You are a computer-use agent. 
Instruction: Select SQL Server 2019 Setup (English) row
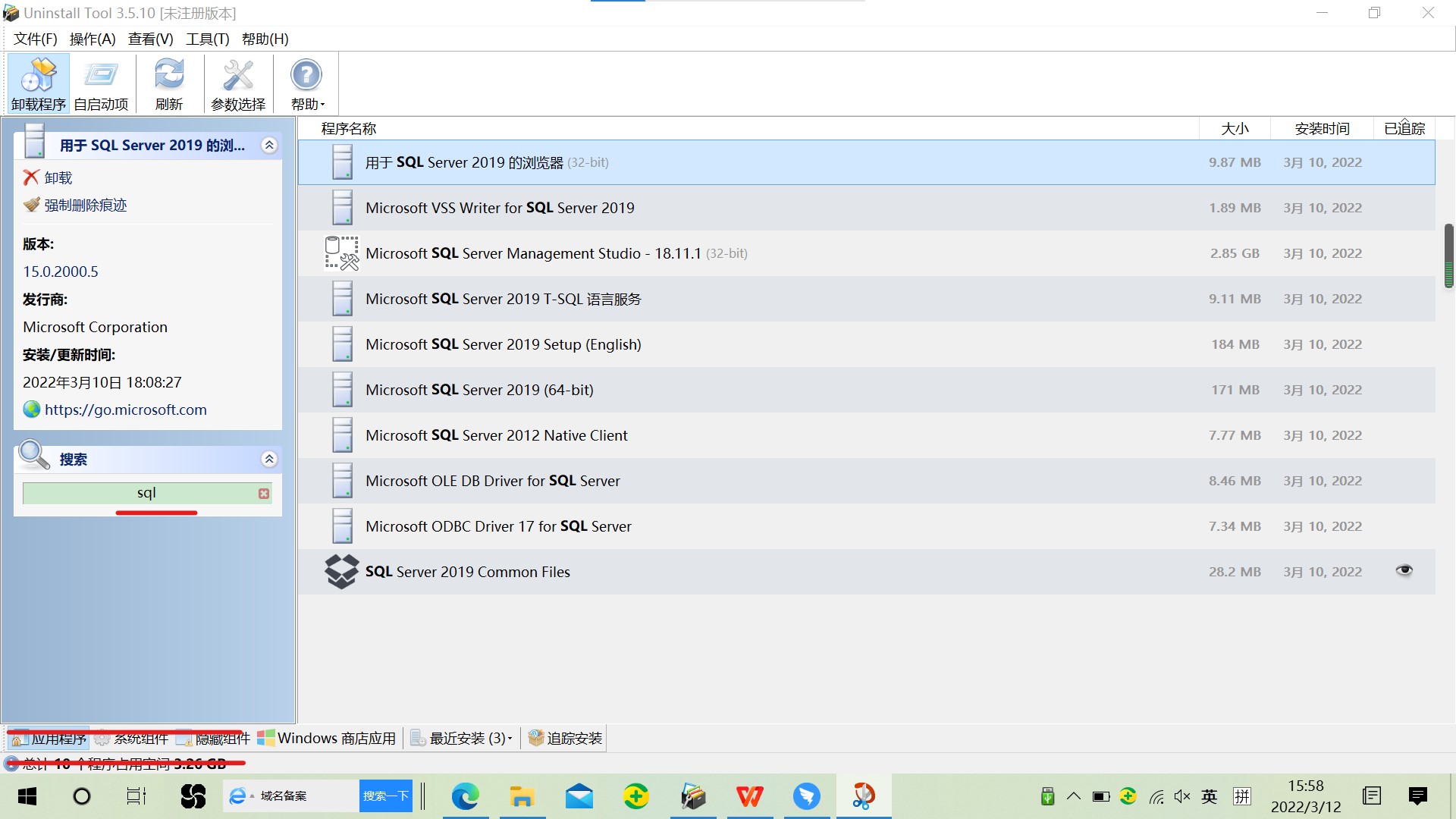coord(866,344)
